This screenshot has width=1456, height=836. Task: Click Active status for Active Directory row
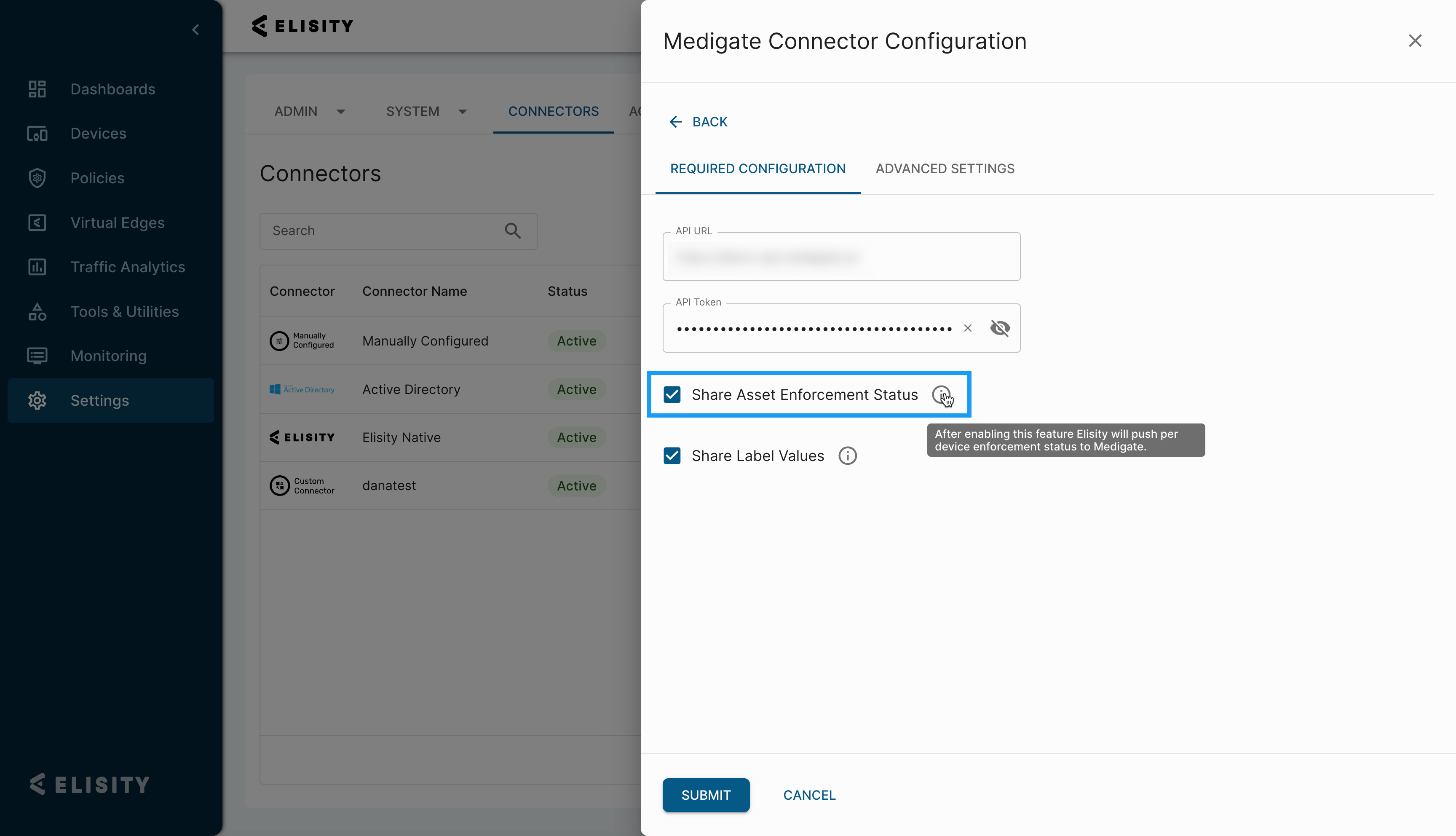click(x=577, y=389)
